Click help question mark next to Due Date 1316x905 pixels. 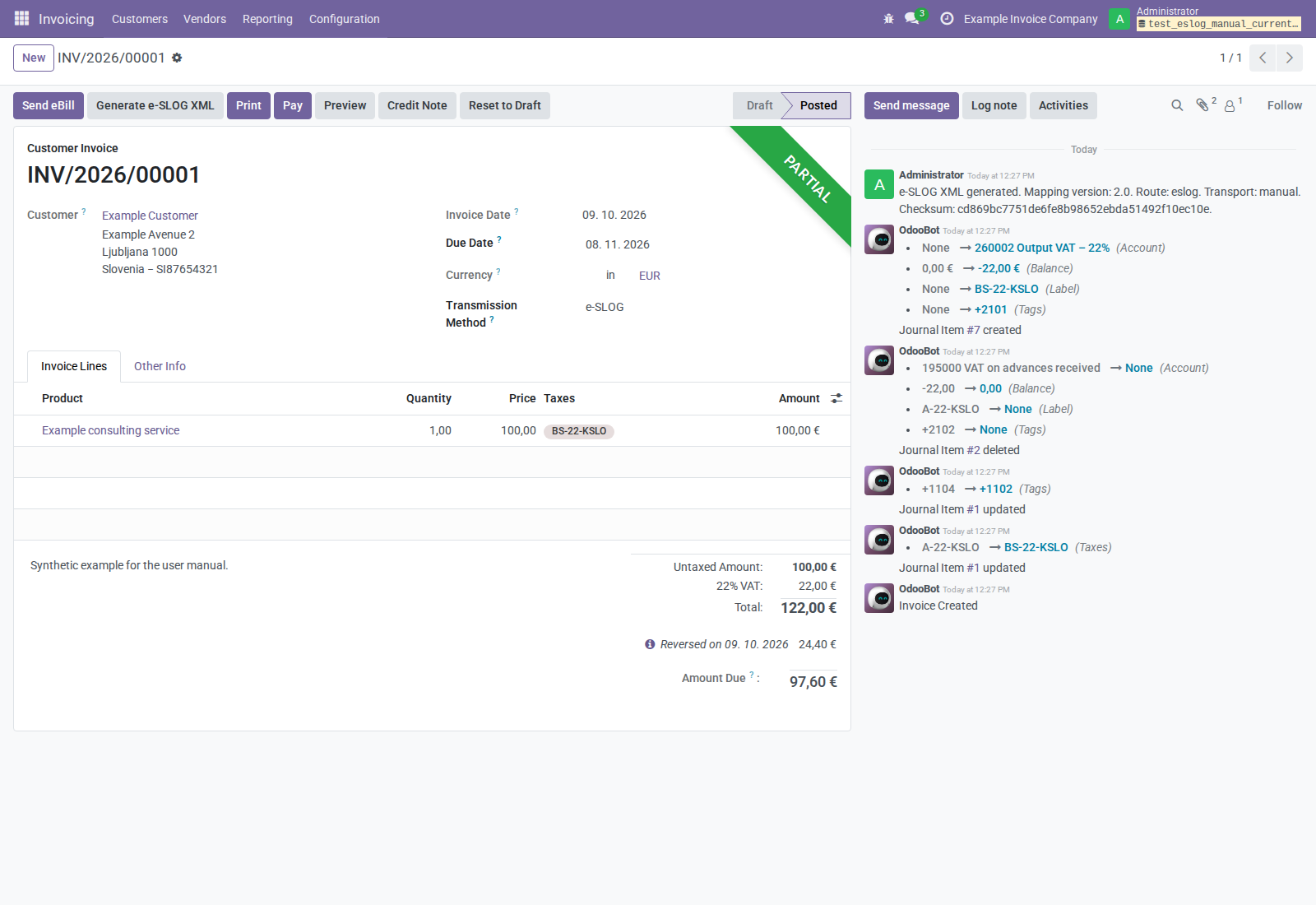pos(499,239)
